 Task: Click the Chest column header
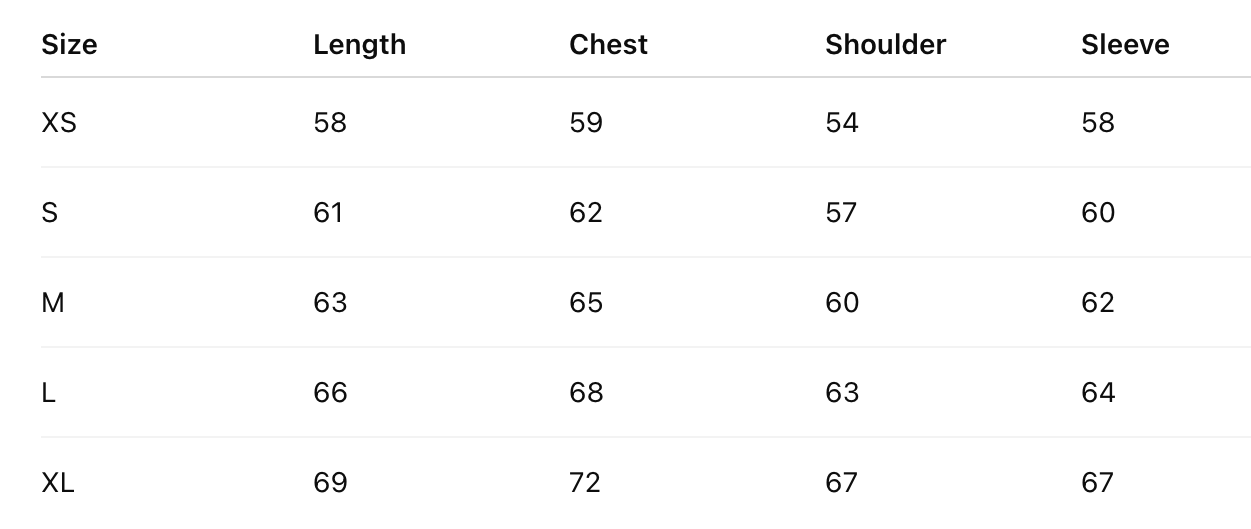click(x=608, y=45)
